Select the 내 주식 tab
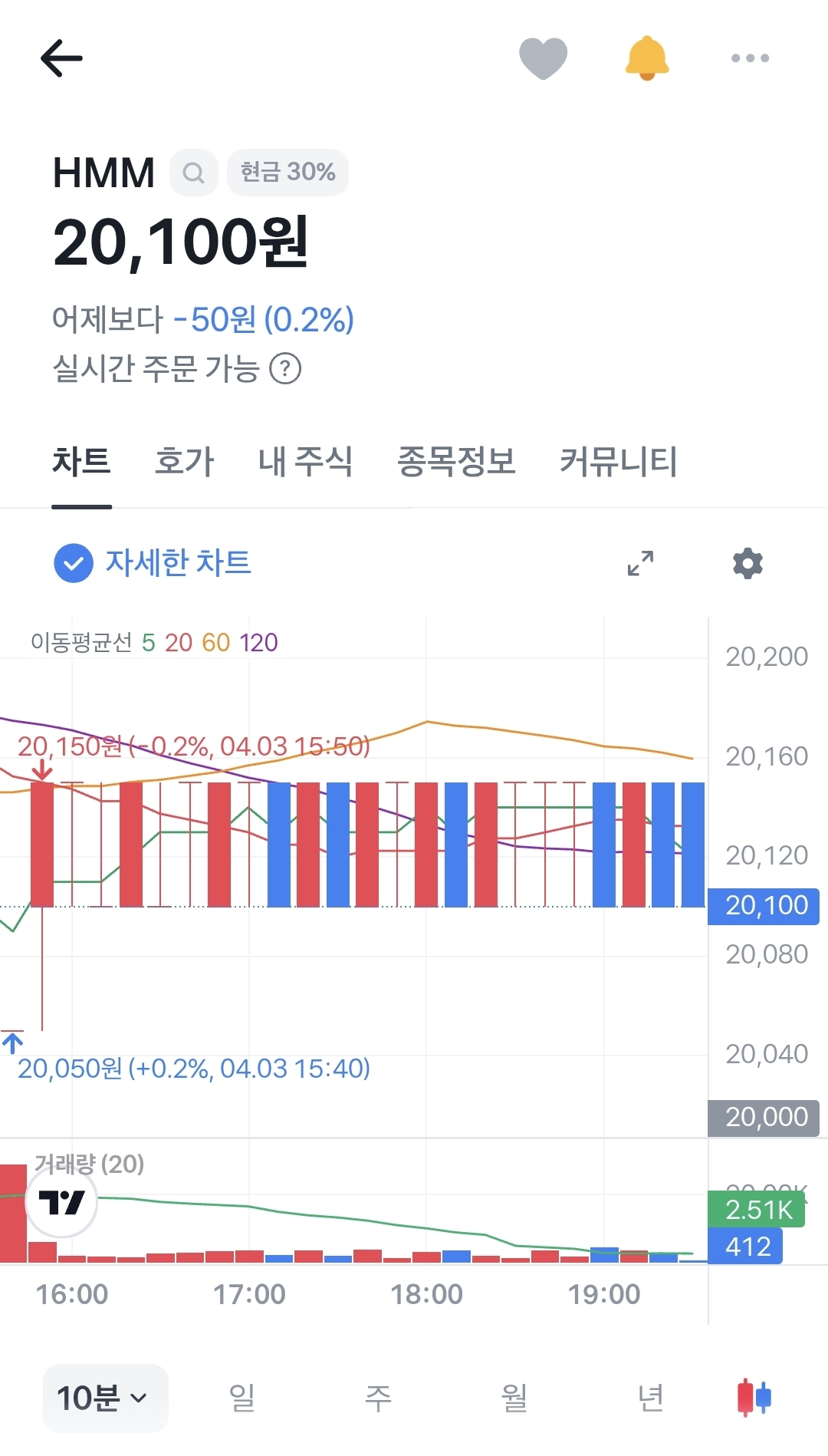Image resolution: width=828 pixels, height=1456 pixels. 305,462
